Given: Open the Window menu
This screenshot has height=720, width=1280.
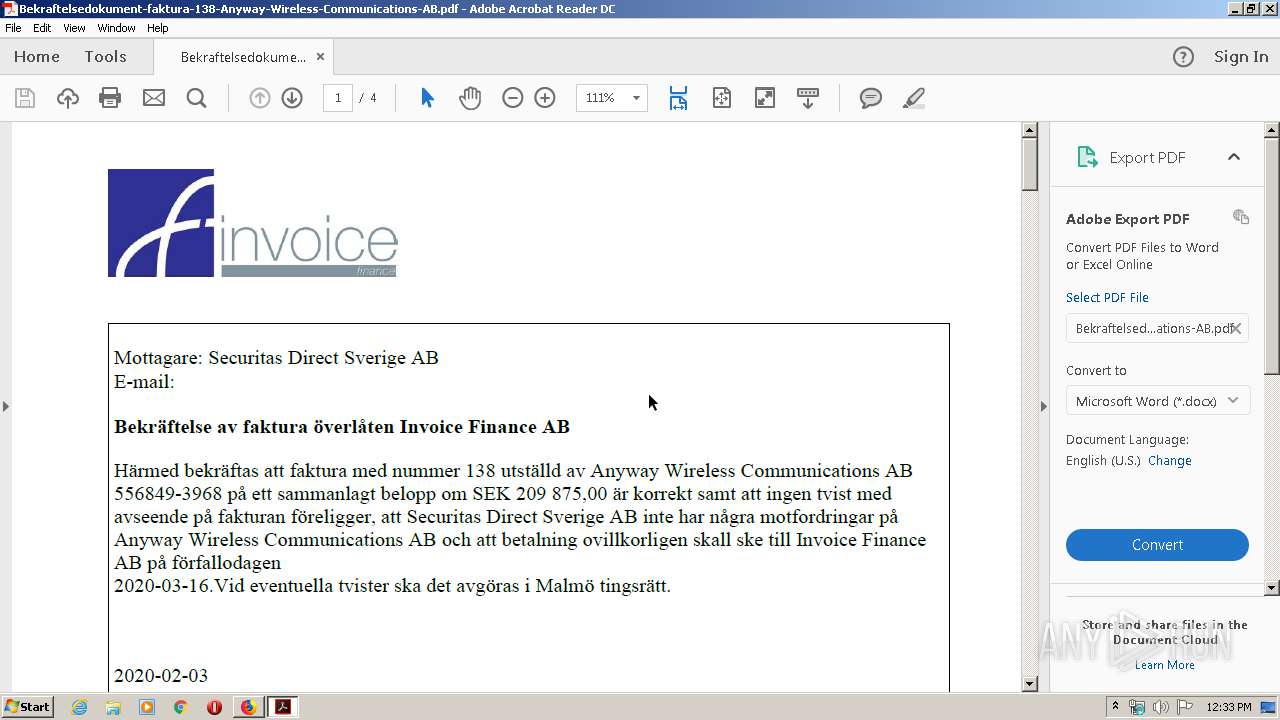Looking at the screenshot, I should click(117, 28).
